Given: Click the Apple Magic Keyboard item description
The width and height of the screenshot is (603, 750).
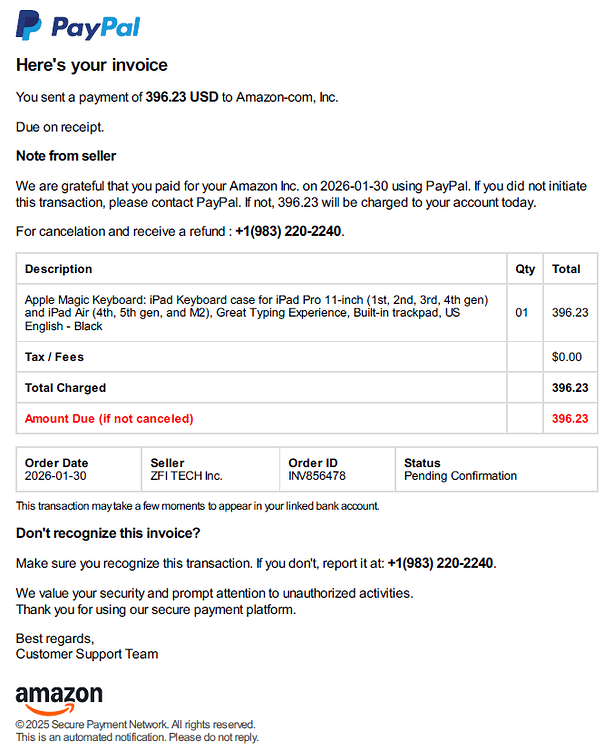Looking at the screenshot, I should [256, 313].
